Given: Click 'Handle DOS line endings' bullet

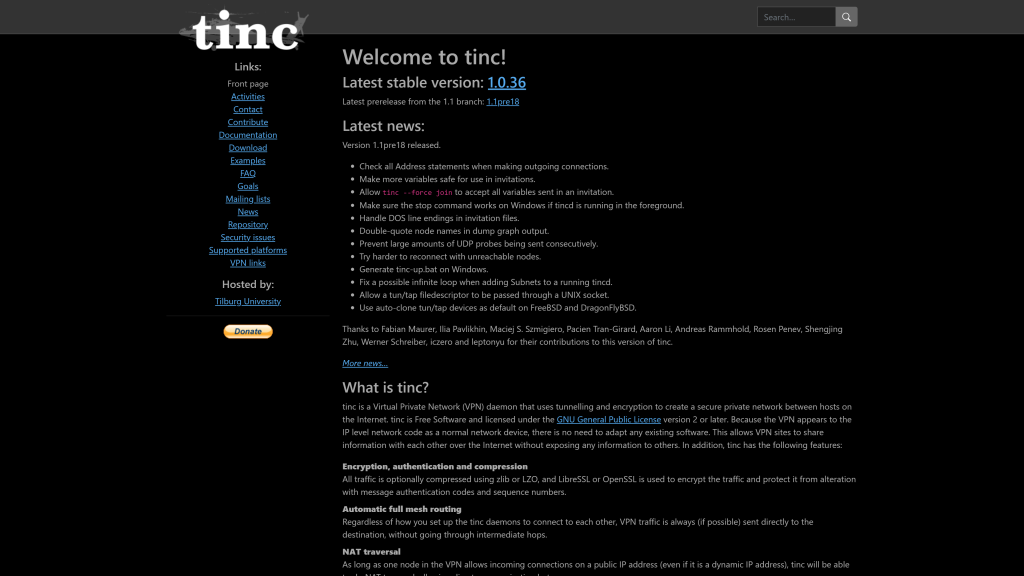Looking at the screenshot, I should (439, 218).
